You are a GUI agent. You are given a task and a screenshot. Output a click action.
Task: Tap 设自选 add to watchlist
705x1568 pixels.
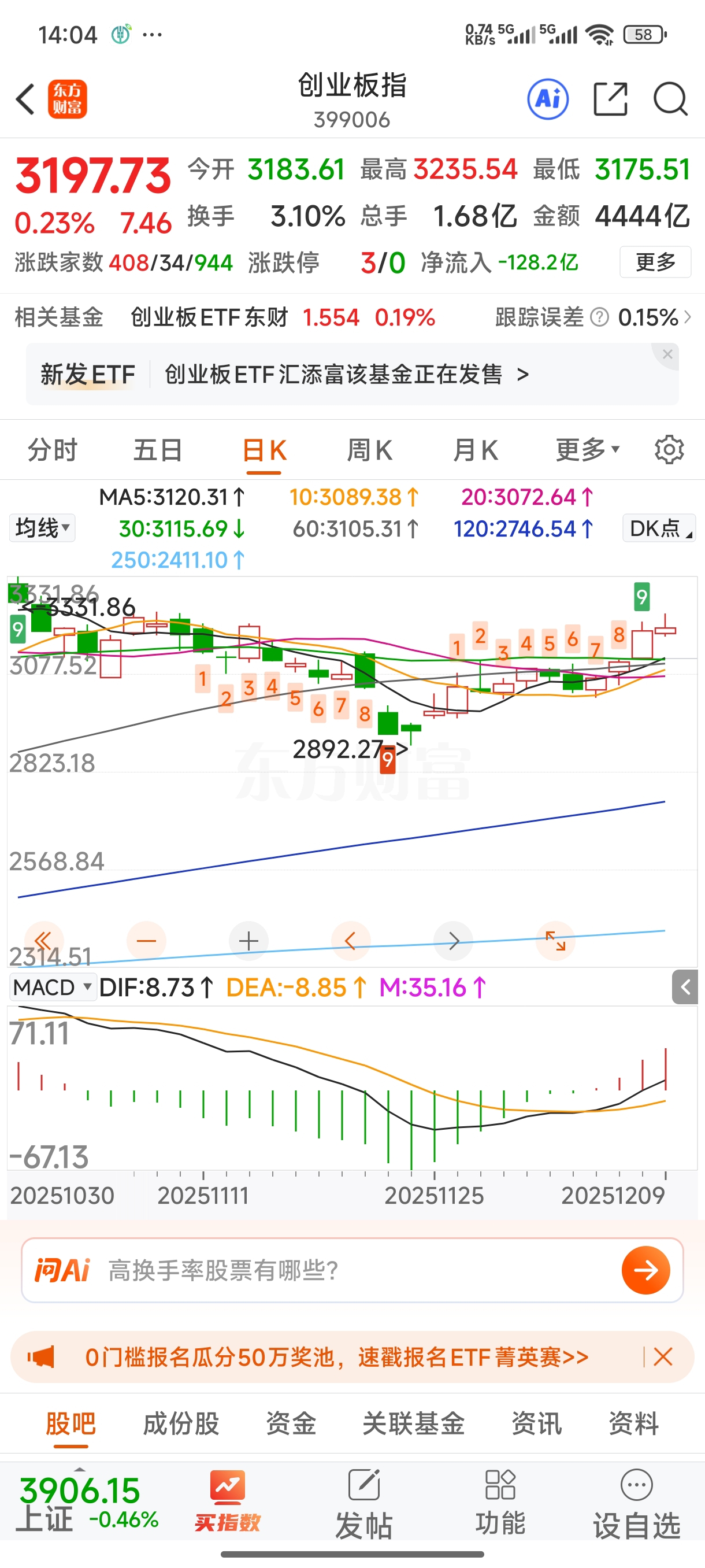pos(636,1503)
